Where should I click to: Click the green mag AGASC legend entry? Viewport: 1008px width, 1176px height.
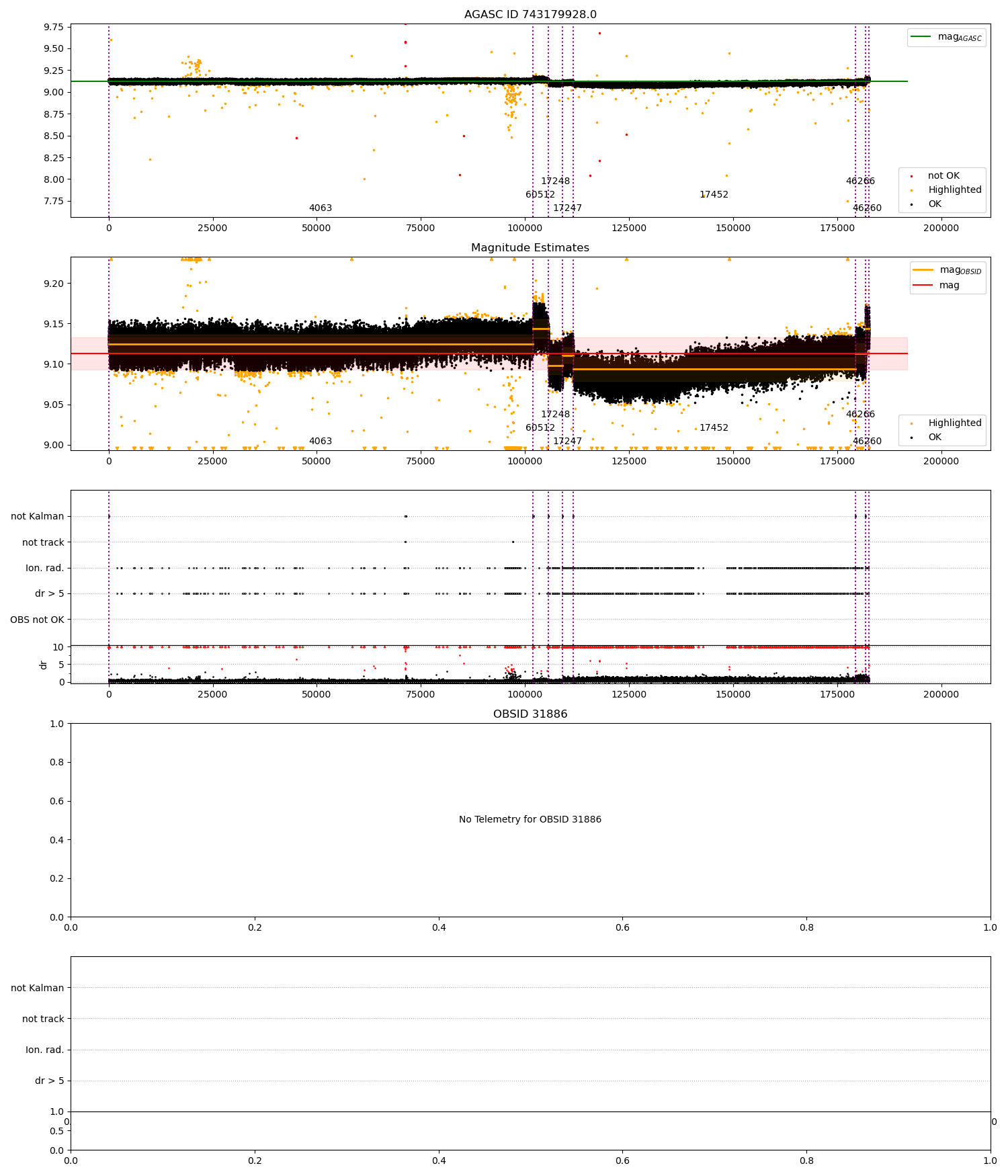point(946,37)
